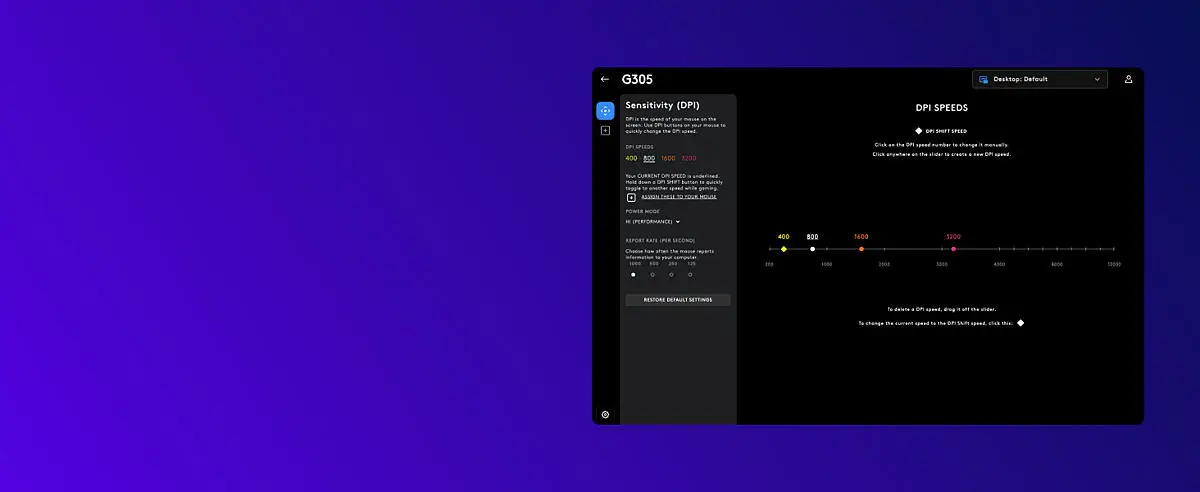Open the Assignments plus-icon sidebar tab
The image size is (1200, 492).
coord(605,131)
